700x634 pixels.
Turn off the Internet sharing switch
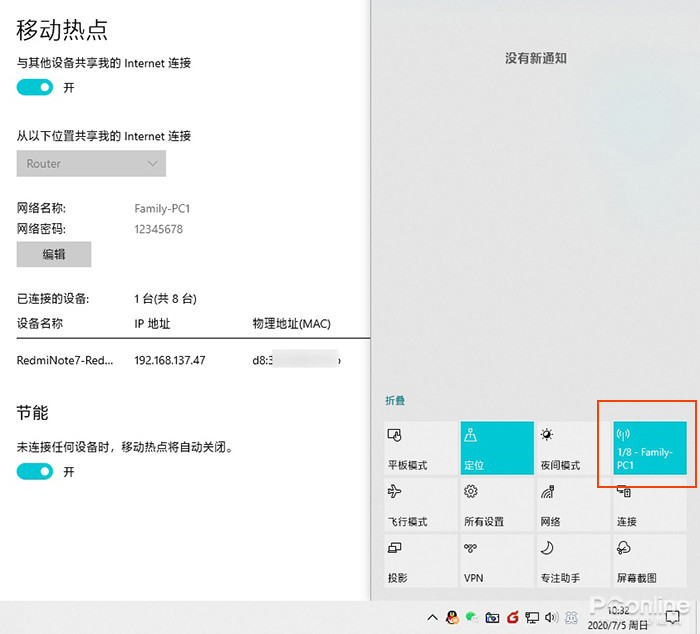tap(35, 87)
